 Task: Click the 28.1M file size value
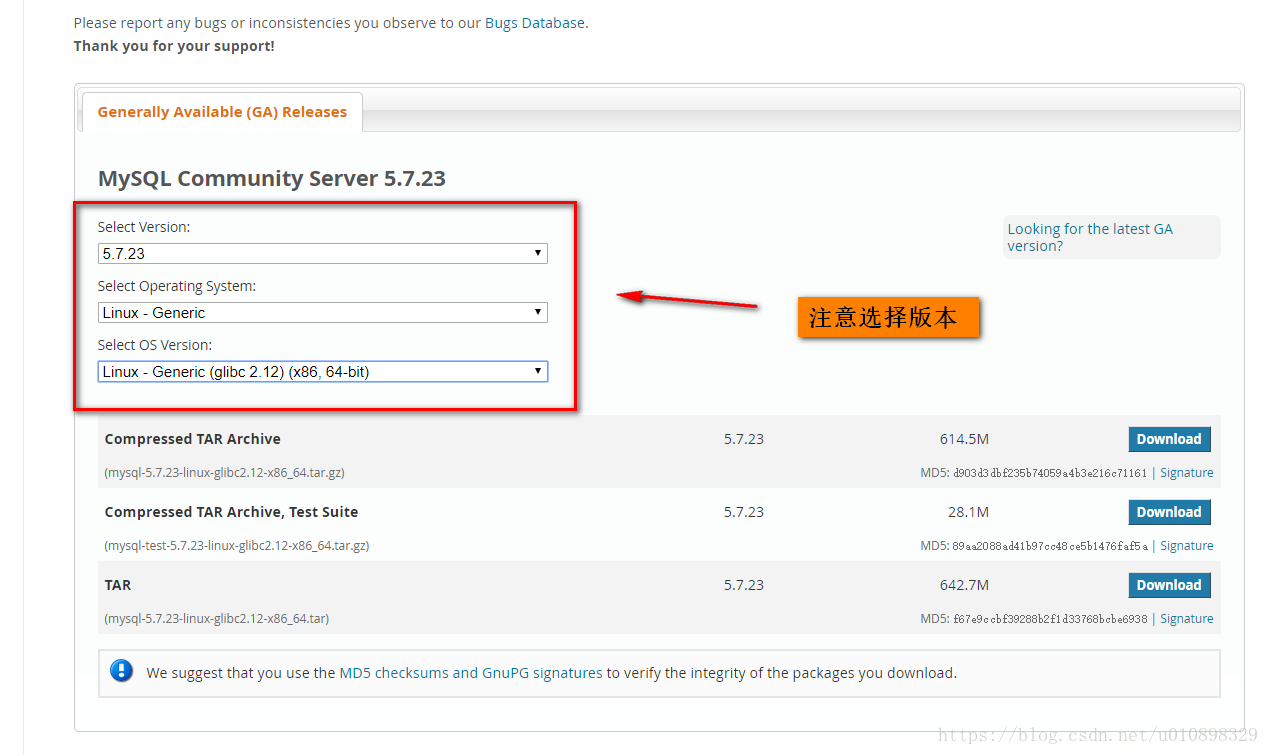coord(968,512)
